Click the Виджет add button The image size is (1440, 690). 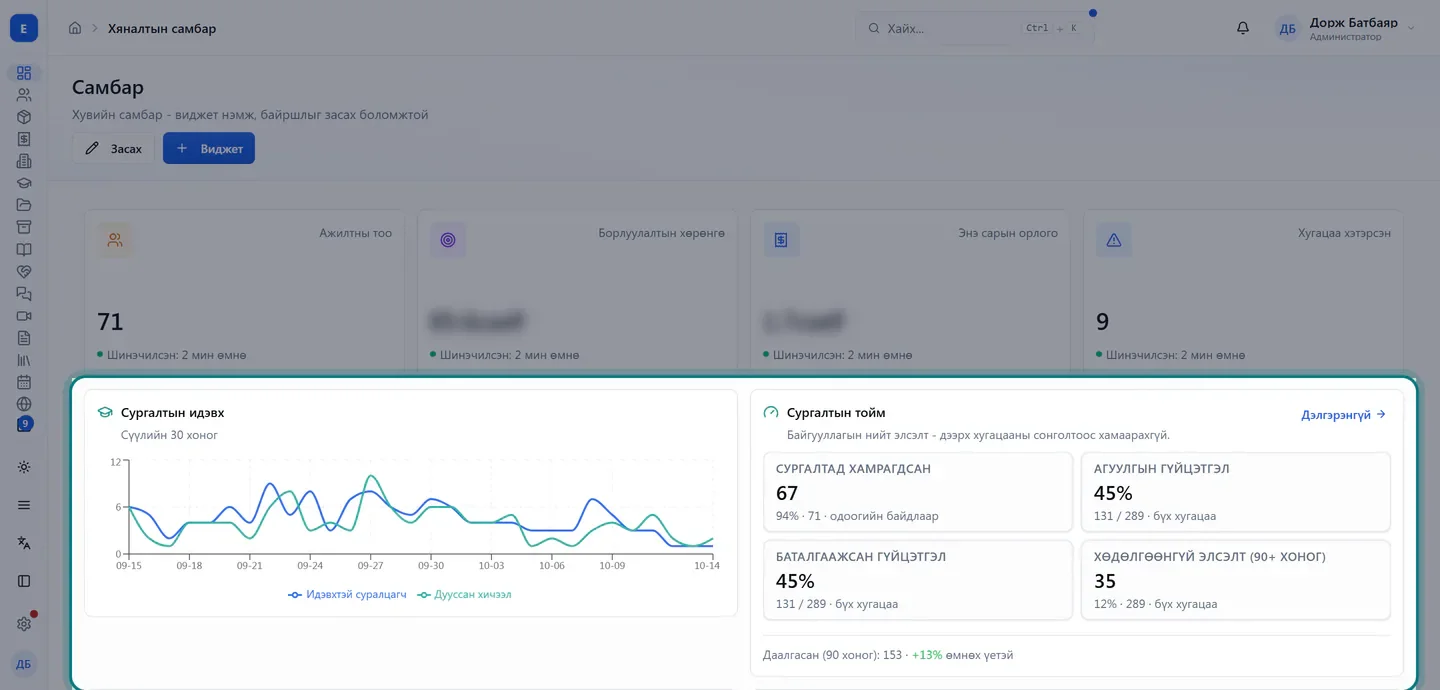pos(209,148)
